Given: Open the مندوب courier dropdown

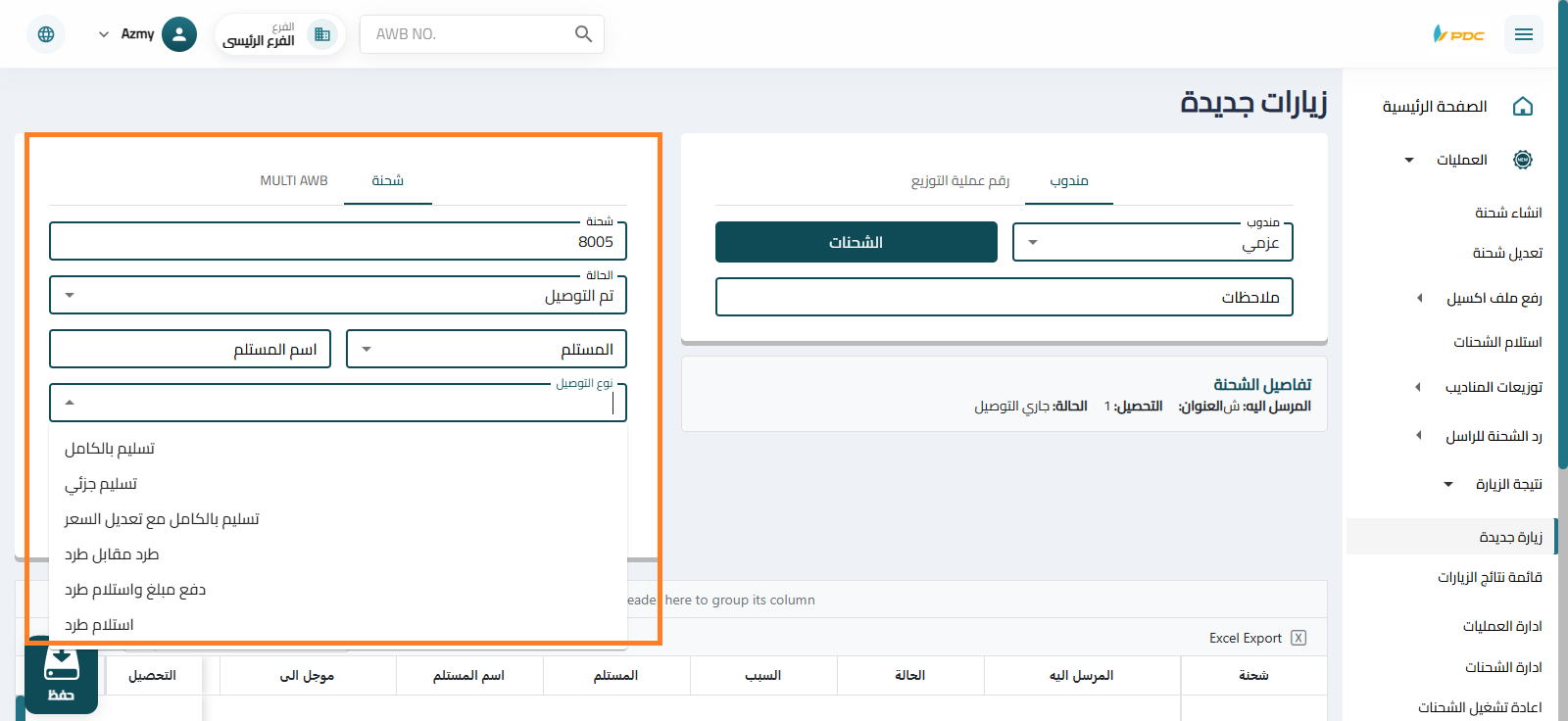Looking at the screenshot, I should pos(1151,242).
